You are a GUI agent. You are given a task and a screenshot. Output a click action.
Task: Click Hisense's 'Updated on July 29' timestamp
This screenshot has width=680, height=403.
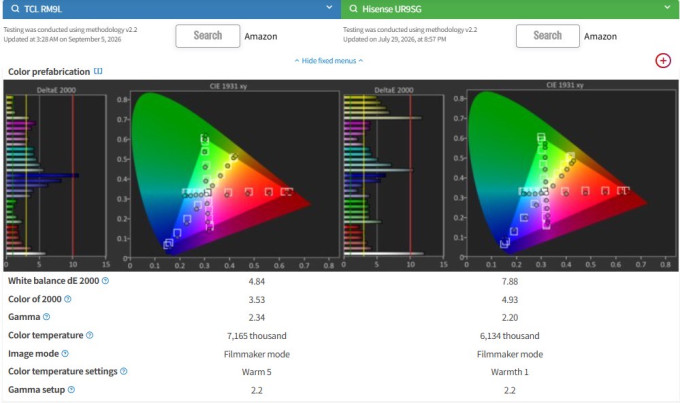point(395,39)
